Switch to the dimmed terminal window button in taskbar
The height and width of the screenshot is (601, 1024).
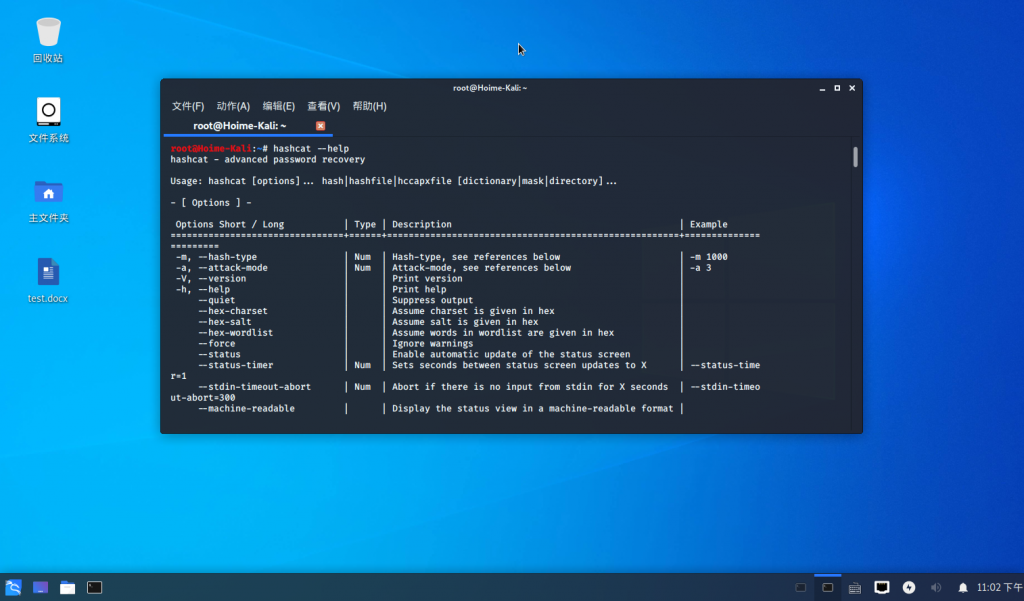[801, 587]
